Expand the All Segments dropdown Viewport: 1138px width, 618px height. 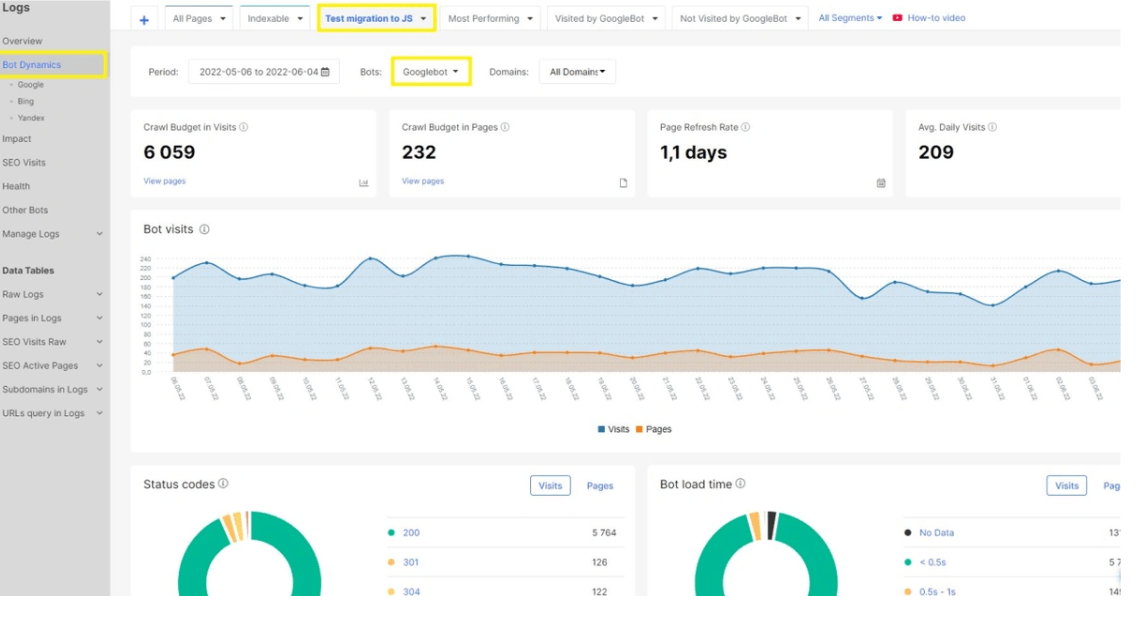[850, 18]
